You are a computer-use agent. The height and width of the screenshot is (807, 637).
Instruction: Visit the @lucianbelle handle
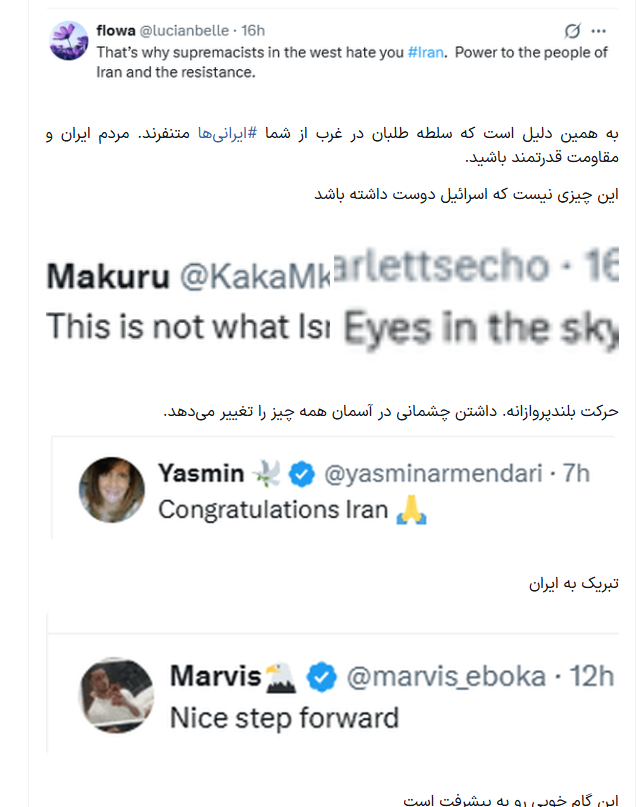pos(189,31)
